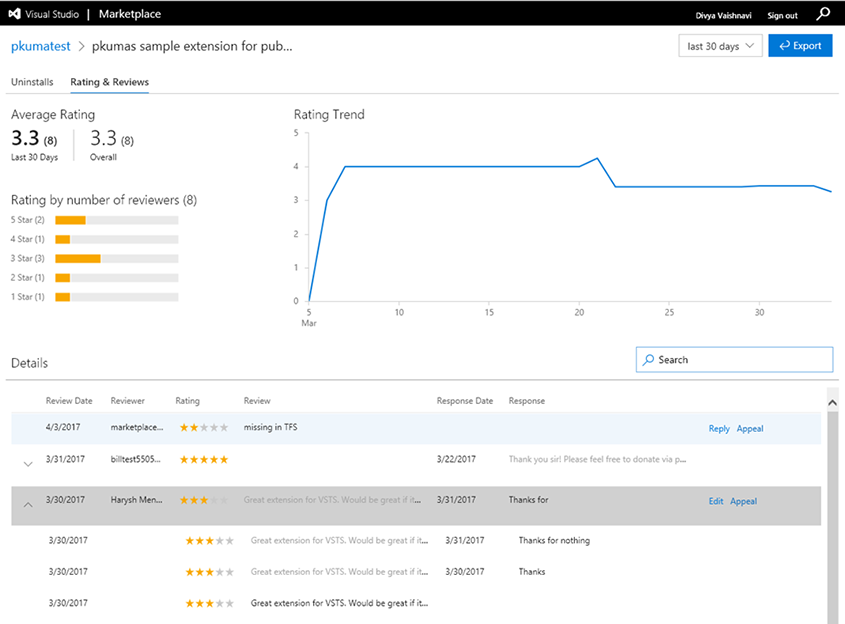Click Sign out
The height and width of the screenshot is (624, 845).
click(782, 16)
